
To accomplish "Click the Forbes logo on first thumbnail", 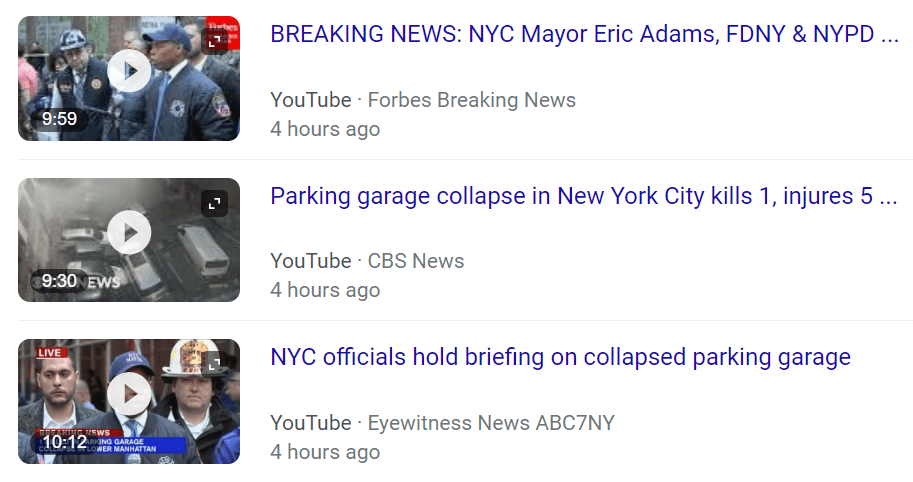I will [x=222, y=25].
